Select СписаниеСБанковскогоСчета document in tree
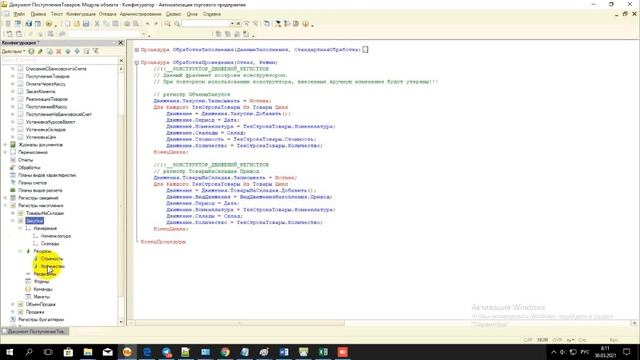The width and height of the screenshot is (640, 360). pos(56,69)
